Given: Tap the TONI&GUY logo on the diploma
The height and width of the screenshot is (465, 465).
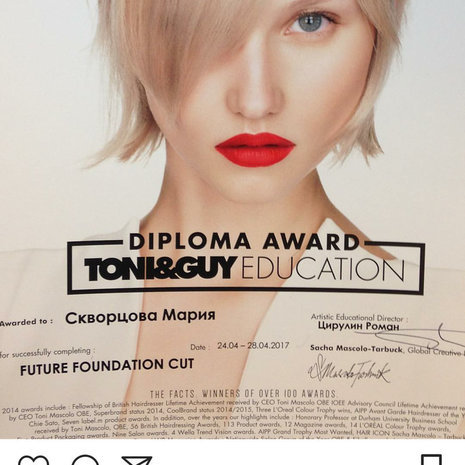Looking at the screenshot, I should (x=160, y=268).
